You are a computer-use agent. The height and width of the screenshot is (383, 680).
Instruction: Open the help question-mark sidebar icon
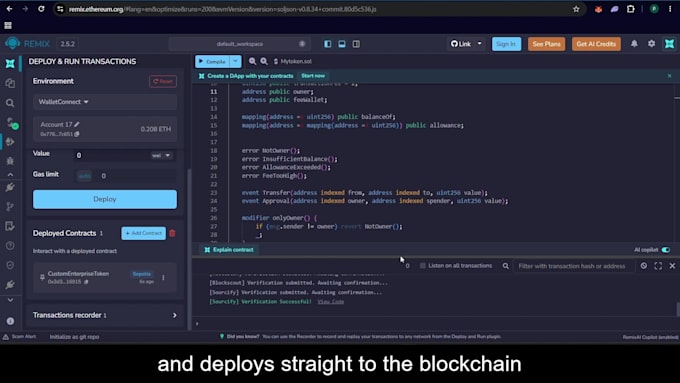(10, 246)
